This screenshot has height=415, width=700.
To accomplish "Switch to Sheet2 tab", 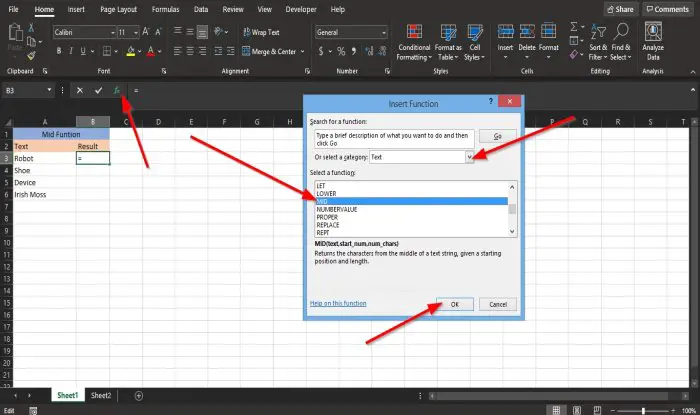I will click(x=101, y=395).
